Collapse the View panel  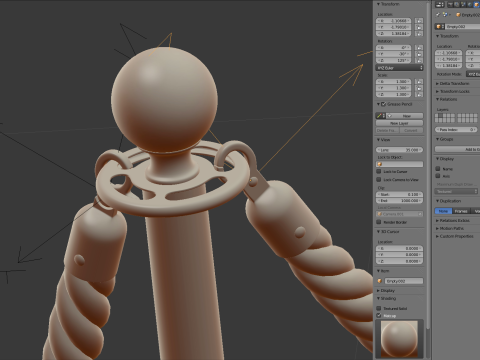click(383, 140)
